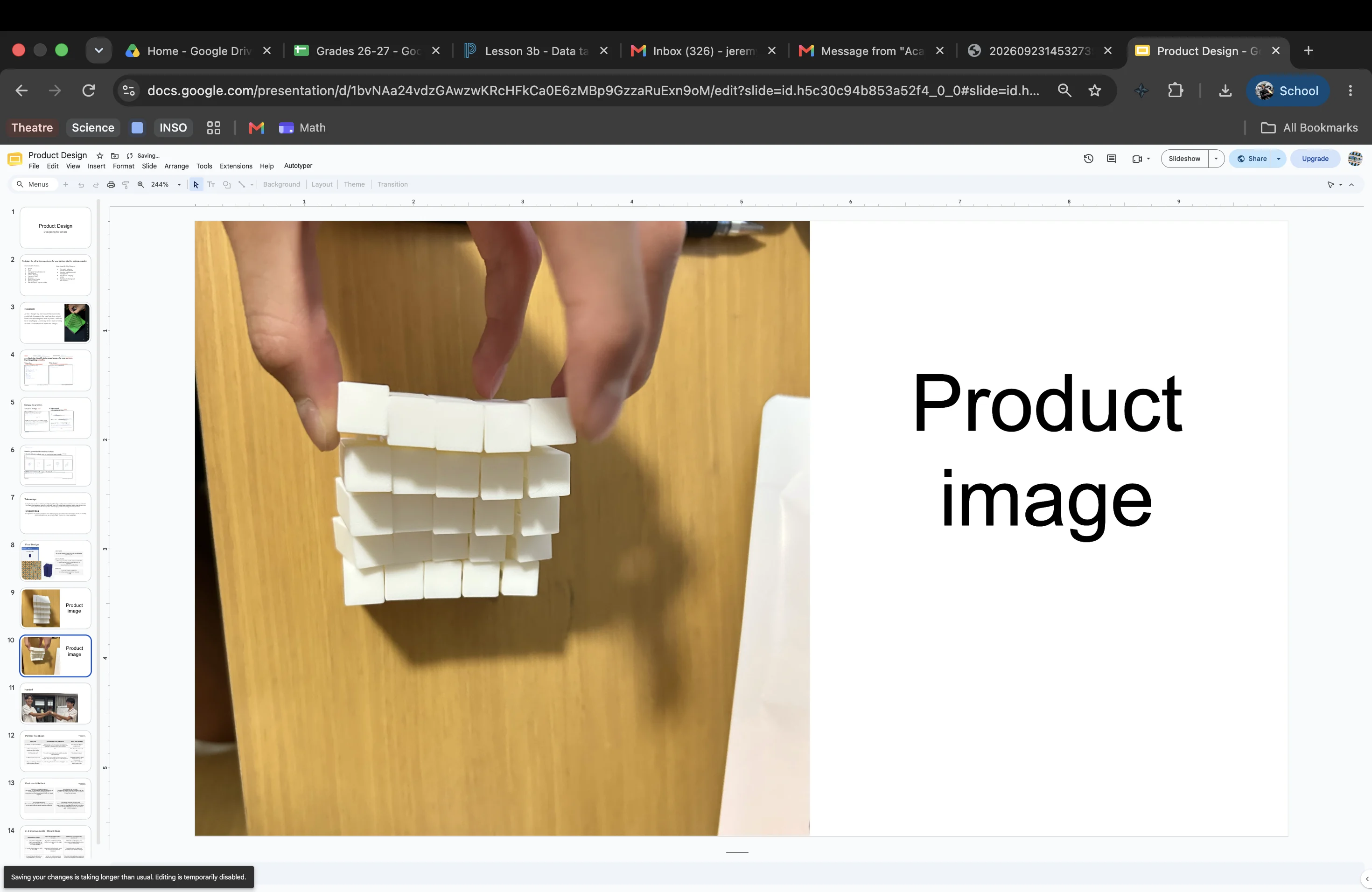Open the Science bookmark folder
This screenshot has height=892, width=1372.
coord(93,128)
